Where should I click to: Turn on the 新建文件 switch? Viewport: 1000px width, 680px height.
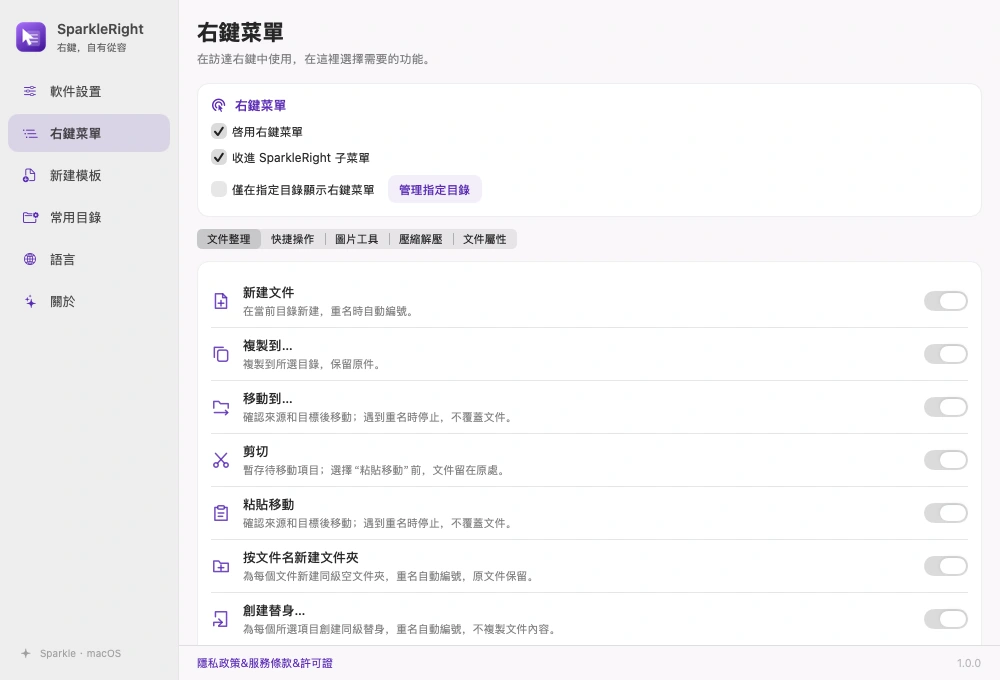946,301
